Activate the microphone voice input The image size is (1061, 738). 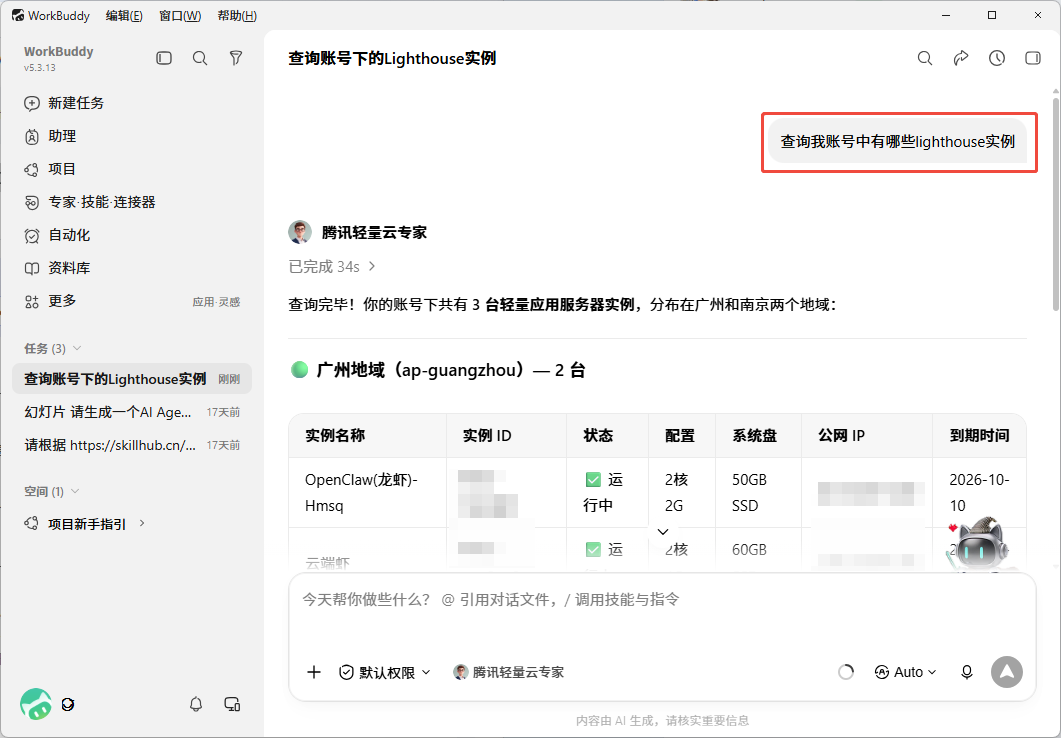[967, 672]
